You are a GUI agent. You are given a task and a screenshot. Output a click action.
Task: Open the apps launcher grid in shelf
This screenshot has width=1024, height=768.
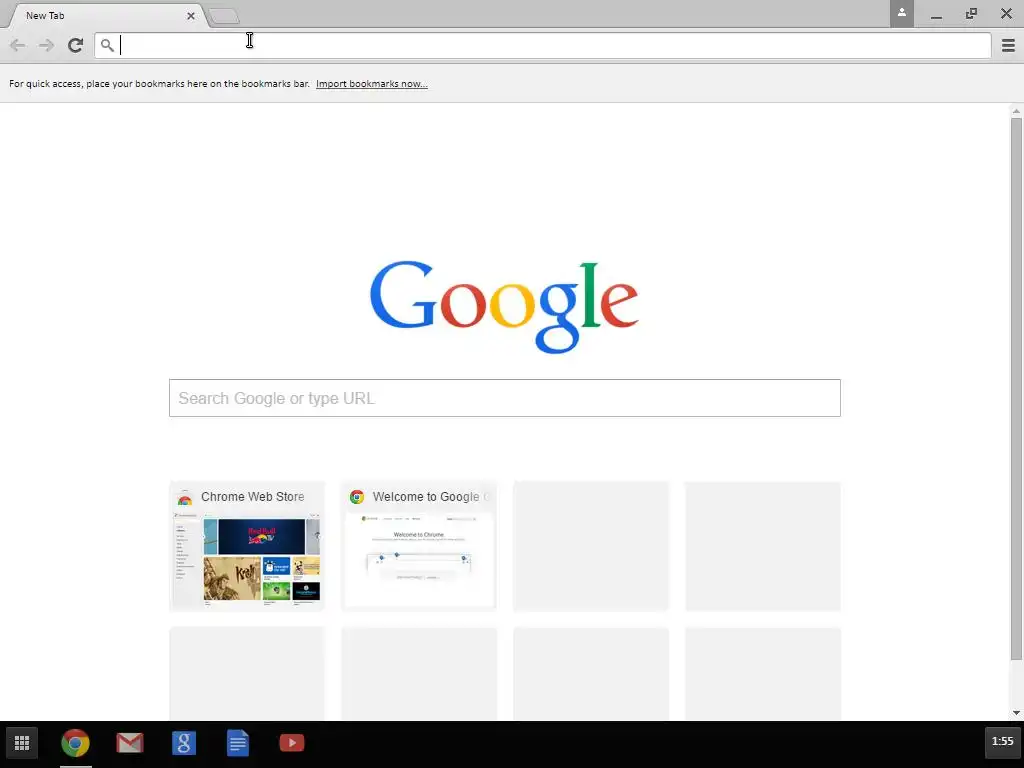[x=22, y=743]
